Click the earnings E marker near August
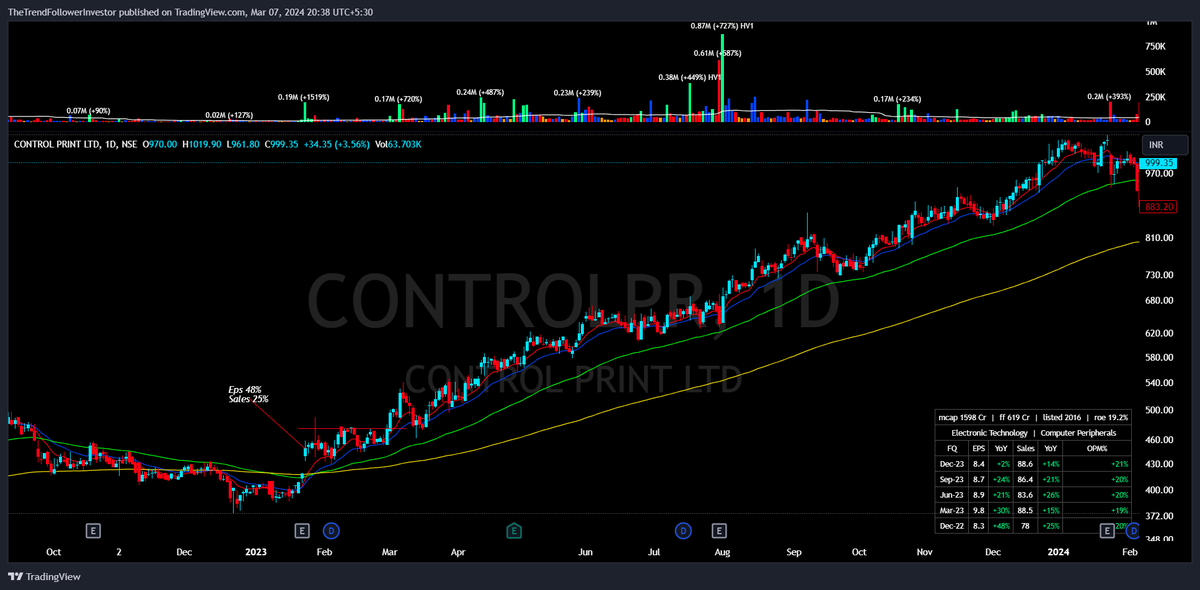Image resolution: width=1200 pixels, height=590 pixels. (x=717, y=531)
